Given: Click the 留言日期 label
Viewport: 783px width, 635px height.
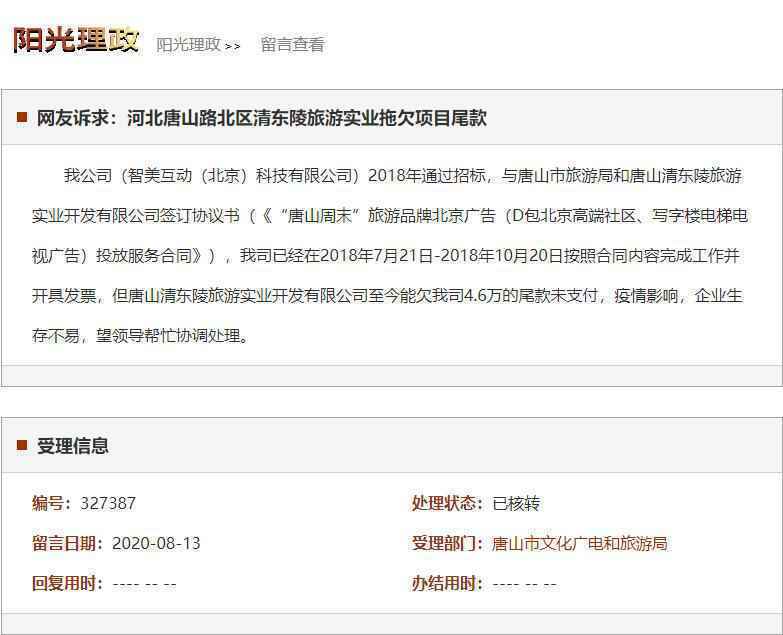Looking at the screenshot, I should pyautogui.click(x=68, y=543).
